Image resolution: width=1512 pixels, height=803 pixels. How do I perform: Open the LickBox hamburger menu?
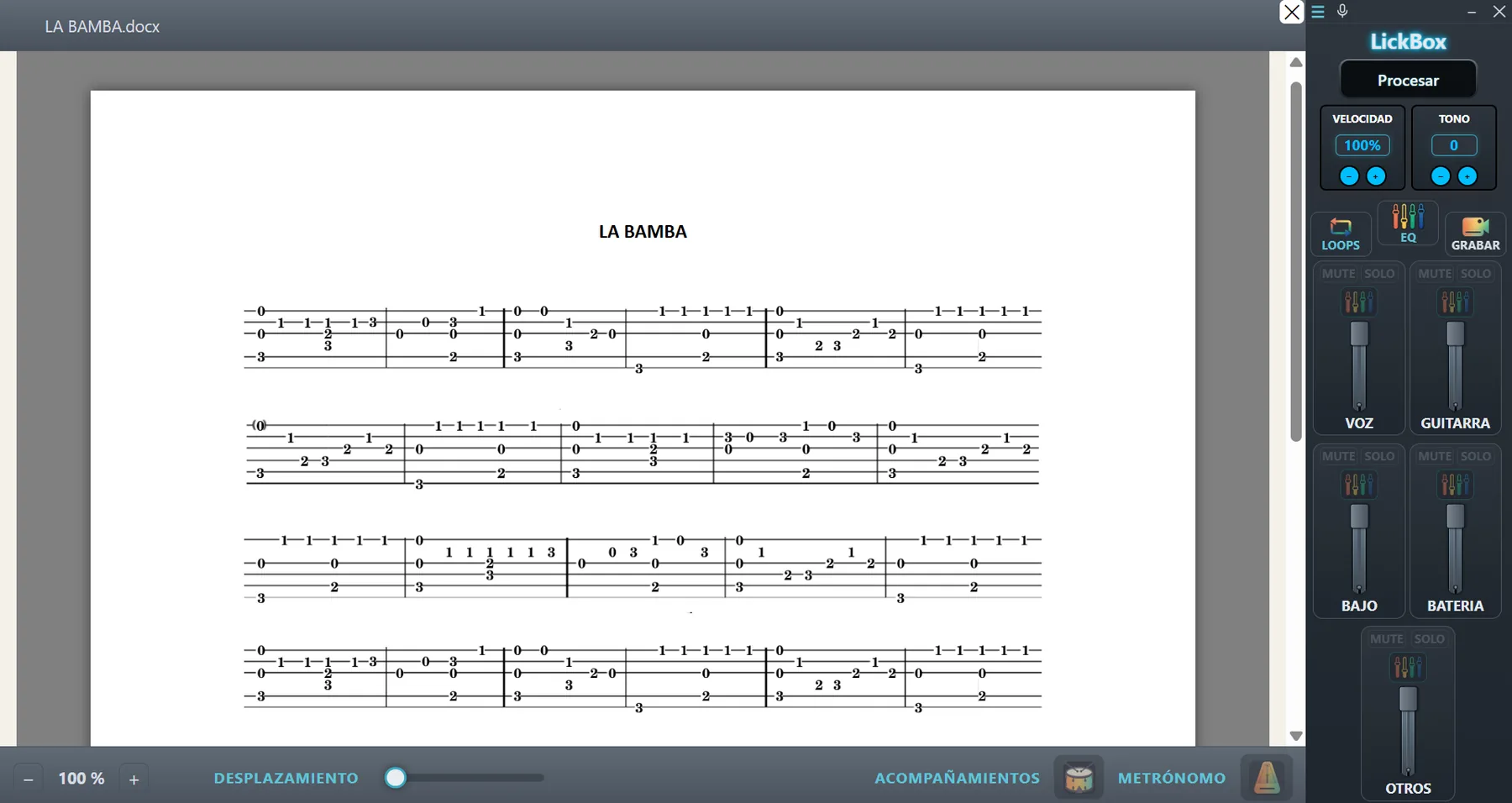click(x=1318, y=12)
